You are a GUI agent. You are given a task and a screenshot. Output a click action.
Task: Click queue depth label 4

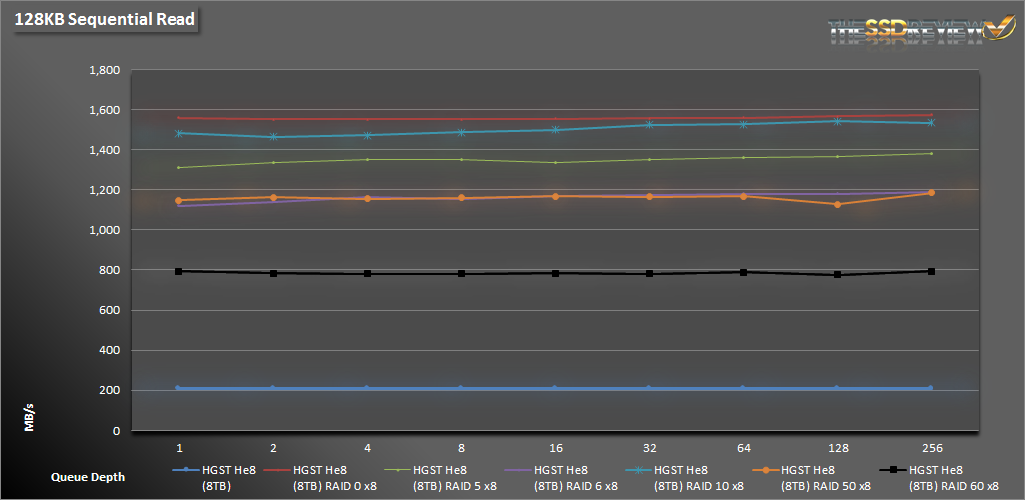click(367, 448)
